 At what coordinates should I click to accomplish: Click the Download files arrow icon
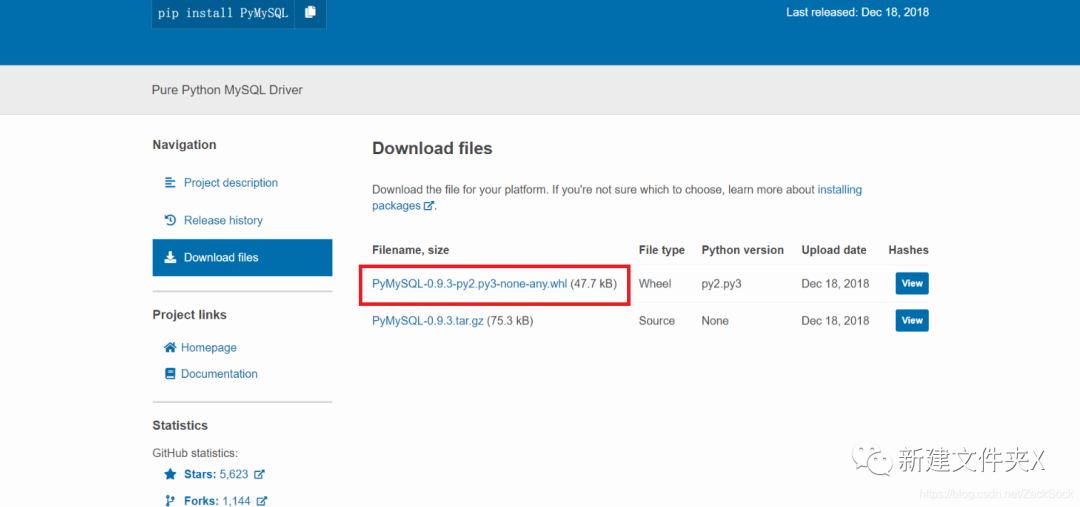click(x=170, y=257)
